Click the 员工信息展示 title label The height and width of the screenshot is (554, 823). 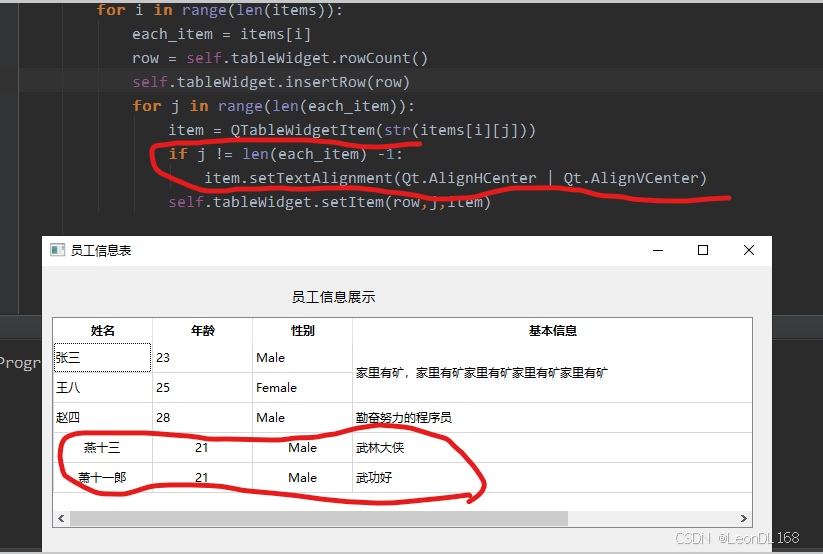[333, 297]
